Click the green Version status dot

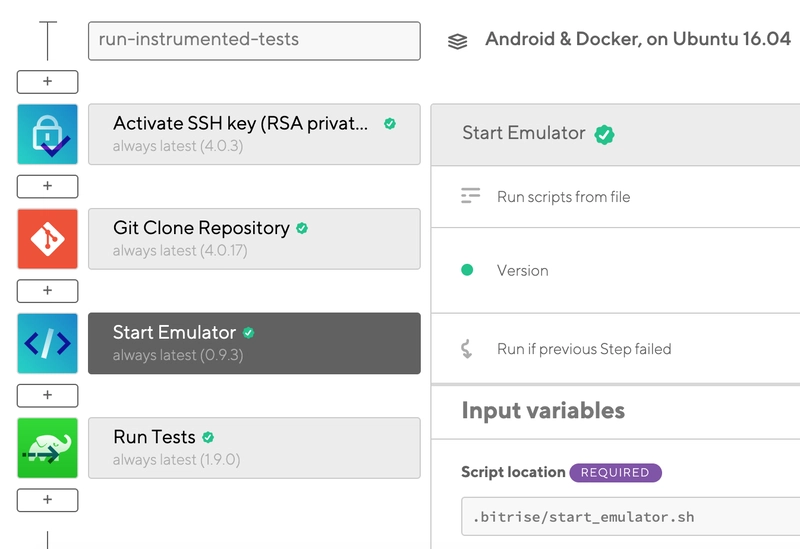pyautogui.click(x=467, y=270)
